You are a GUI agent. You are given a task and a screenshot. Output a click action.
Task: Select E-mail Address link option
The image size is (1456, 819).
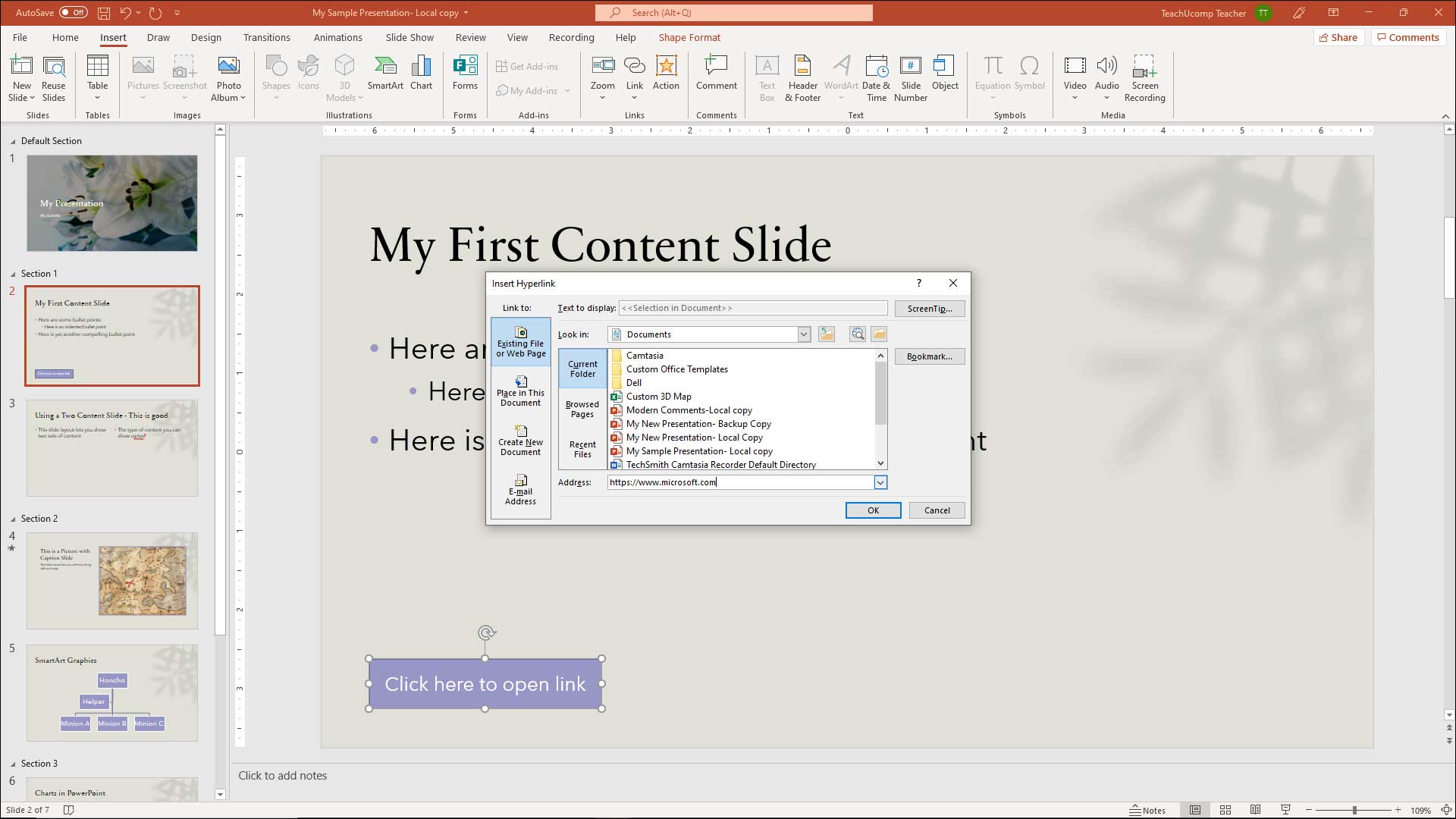(x=521, y=490)
